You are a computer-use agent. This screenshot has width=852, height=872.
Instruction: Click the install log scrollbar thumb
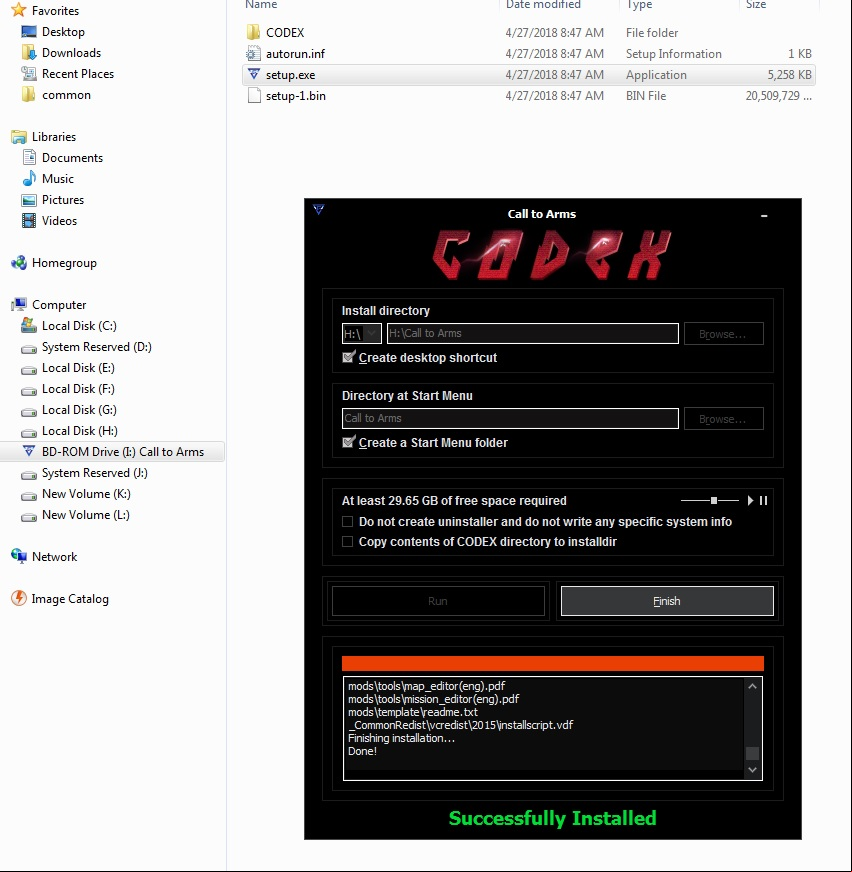click(752, 753)
